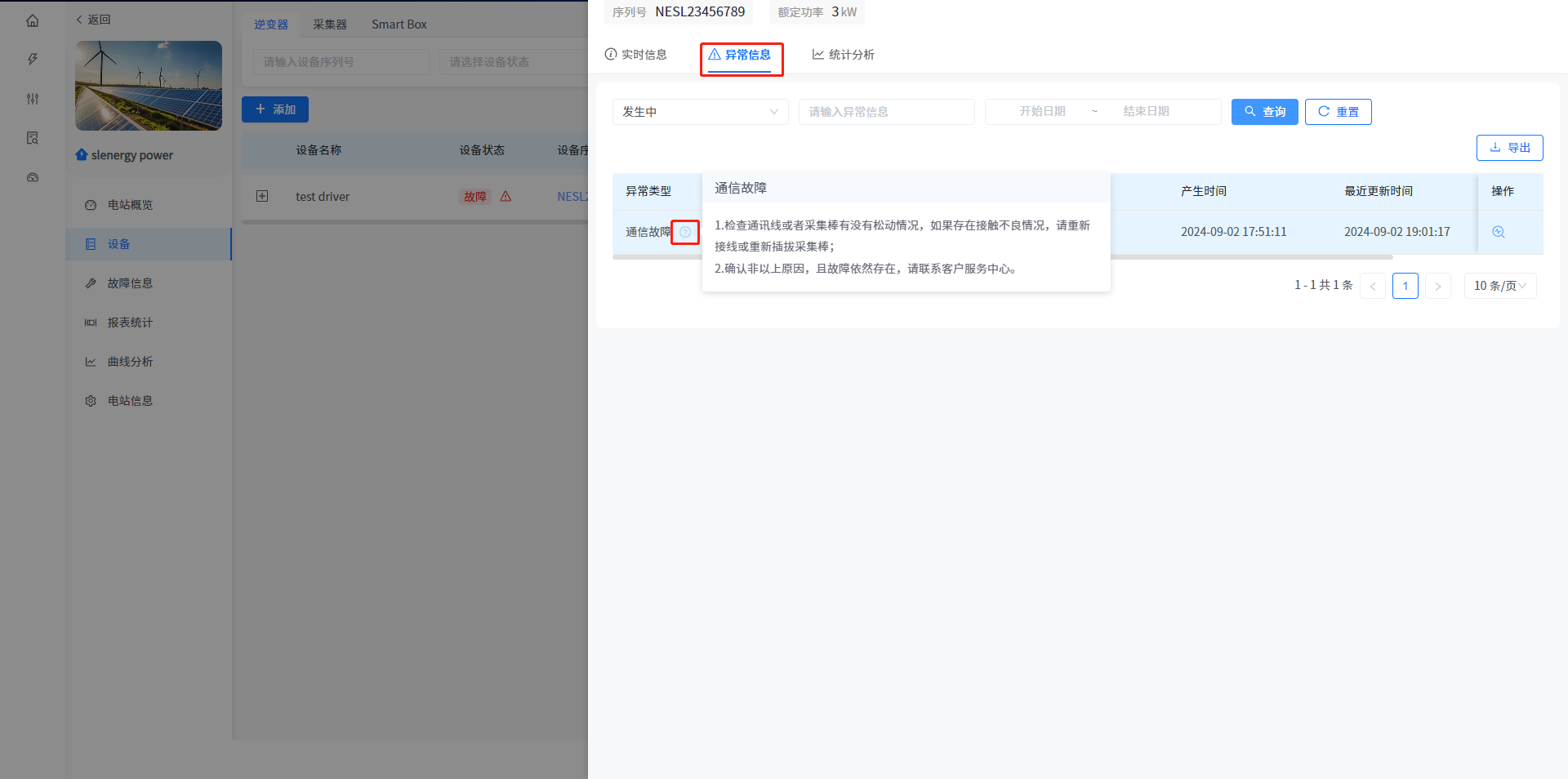This screenshot has width=1568, height=779.
Task: Export data with the 导出 button
Action: (x=1509, y=148)
